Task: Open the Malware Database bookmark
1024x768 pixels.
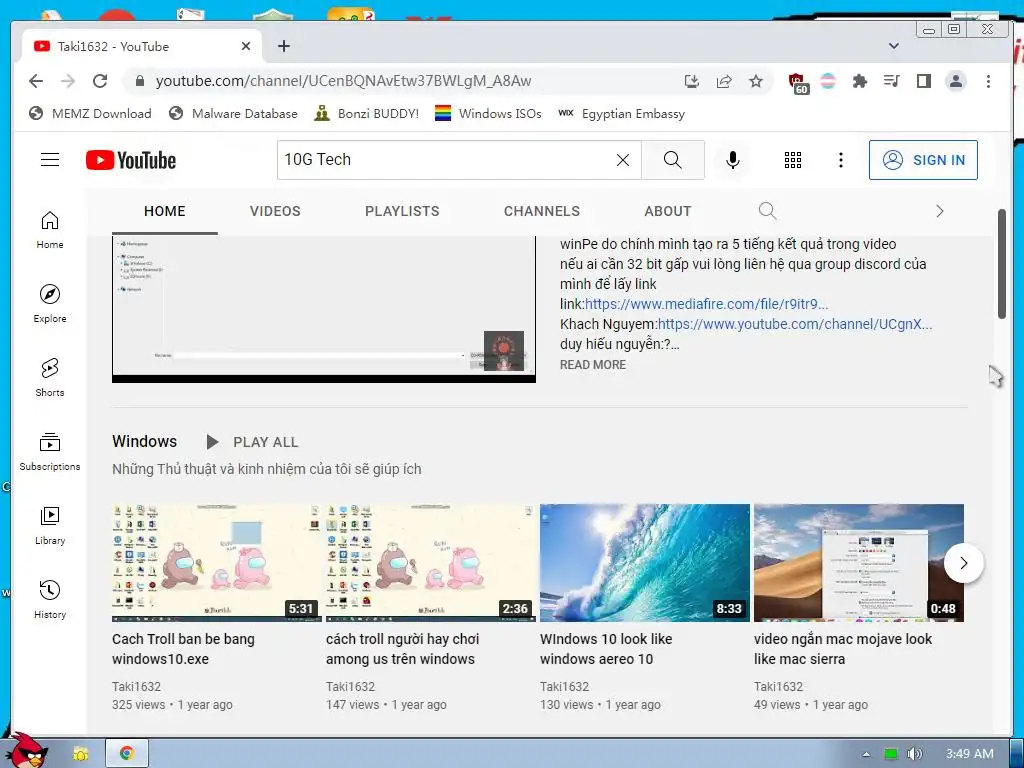Action: (x=232, y=114)
